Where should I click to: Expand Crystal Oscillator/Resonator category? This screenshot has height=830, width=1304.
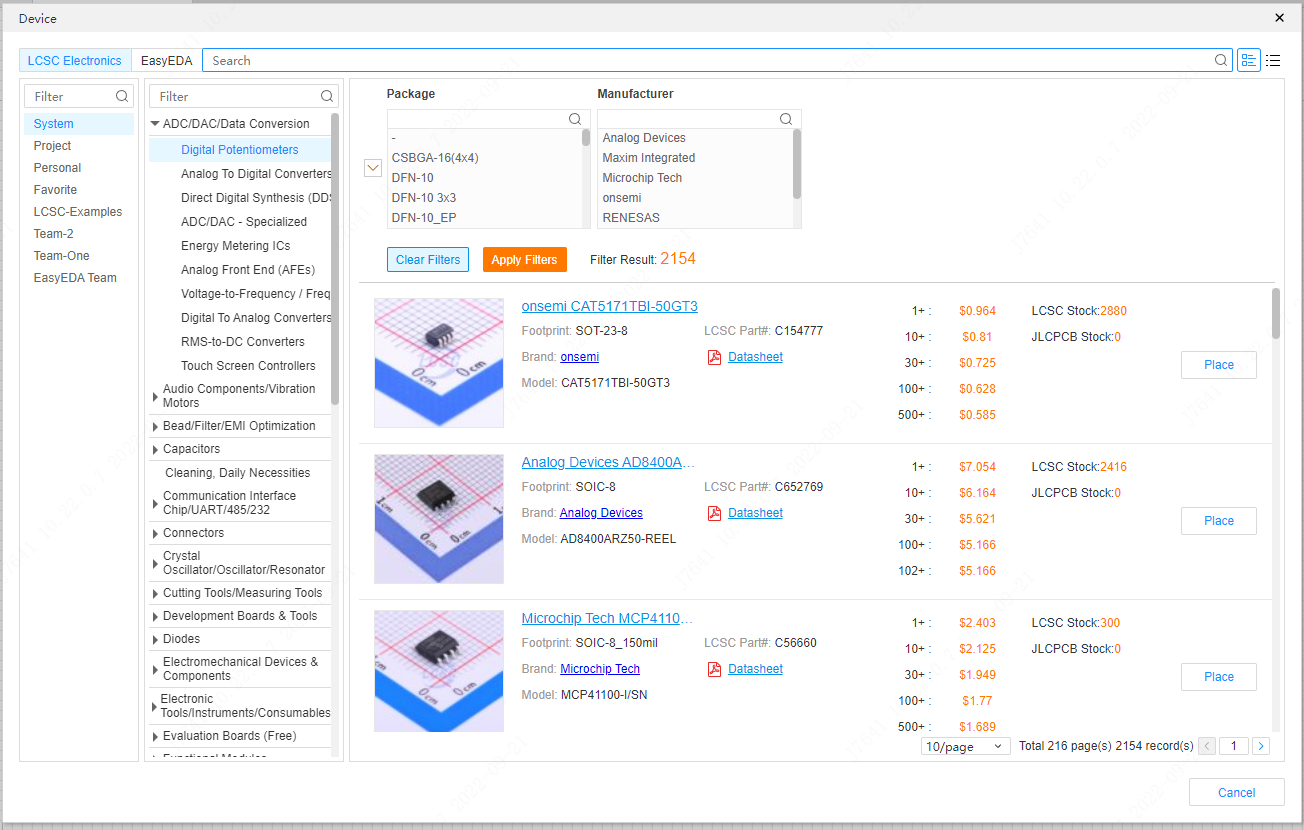point(155,563)
